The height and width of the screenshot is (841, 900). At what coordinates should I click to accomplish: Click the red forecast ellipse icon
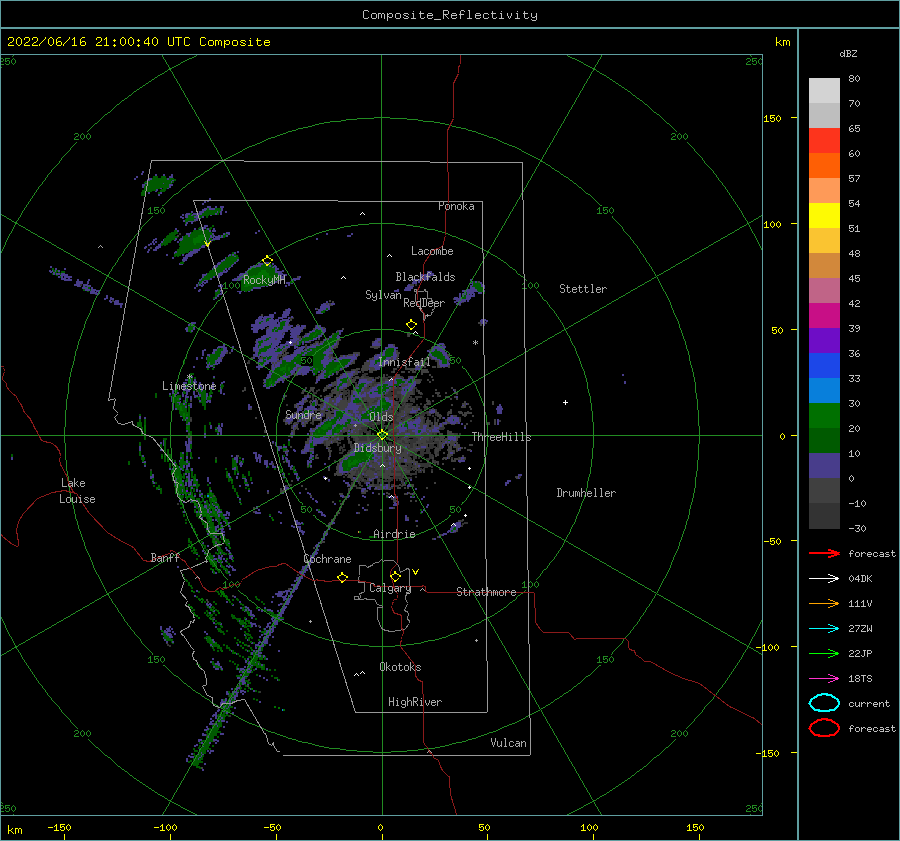[x=824, y=728]
